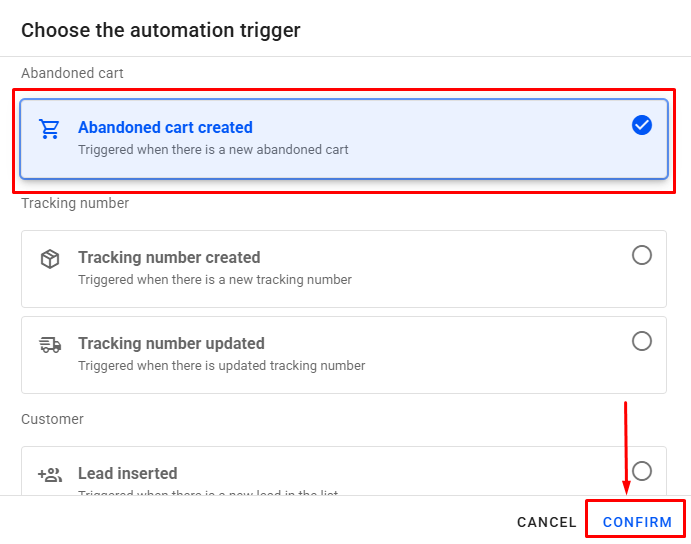Click the package box icon
Screen dimensions: 691x544
49,259
